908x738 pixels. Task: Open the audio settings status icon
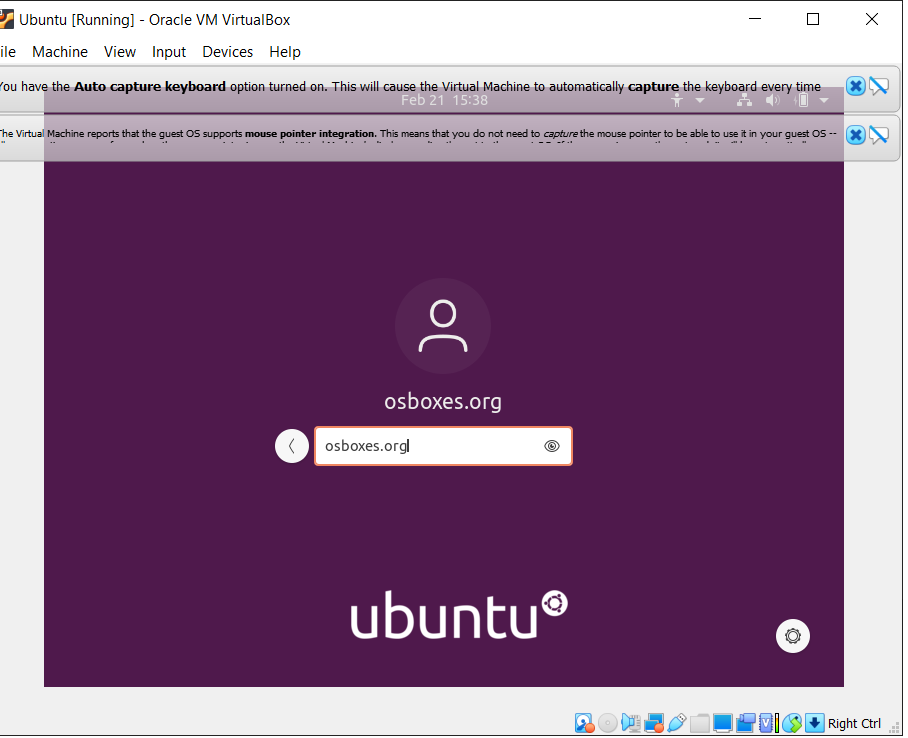[630, 723]
